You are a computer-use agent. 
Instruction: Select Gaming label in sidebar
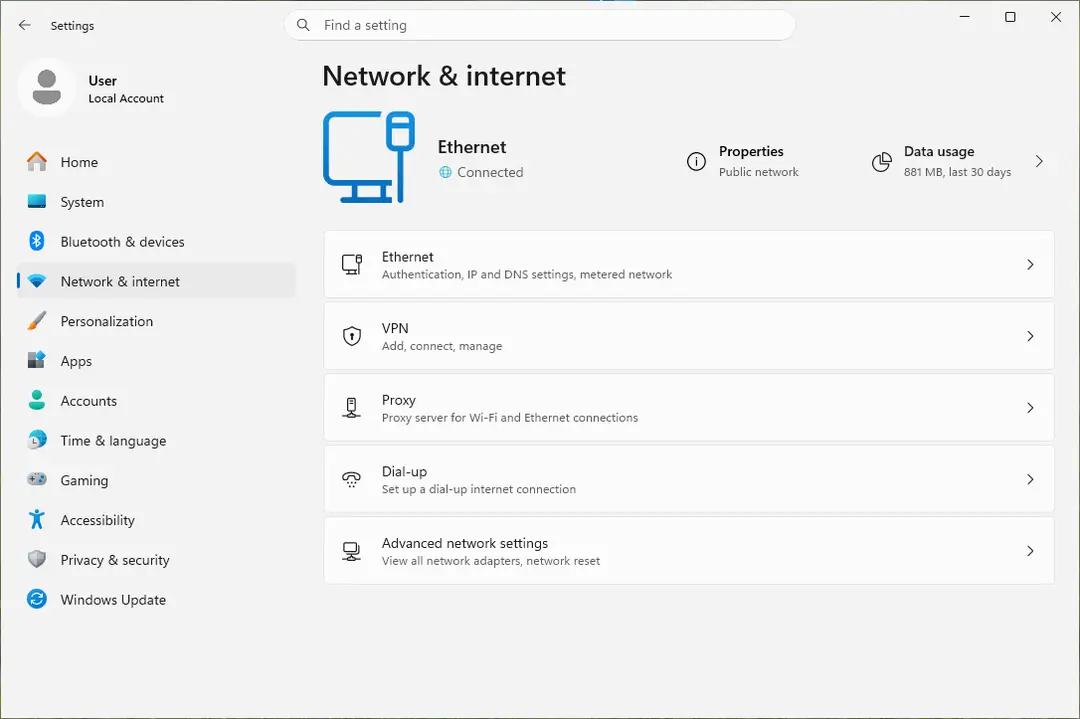(84, 481)
